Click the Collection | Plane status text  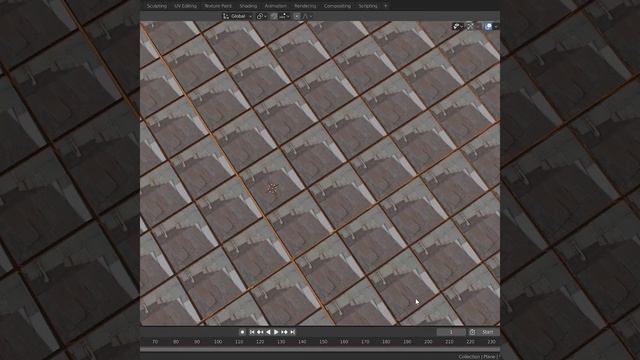click(x=478, y=357)
